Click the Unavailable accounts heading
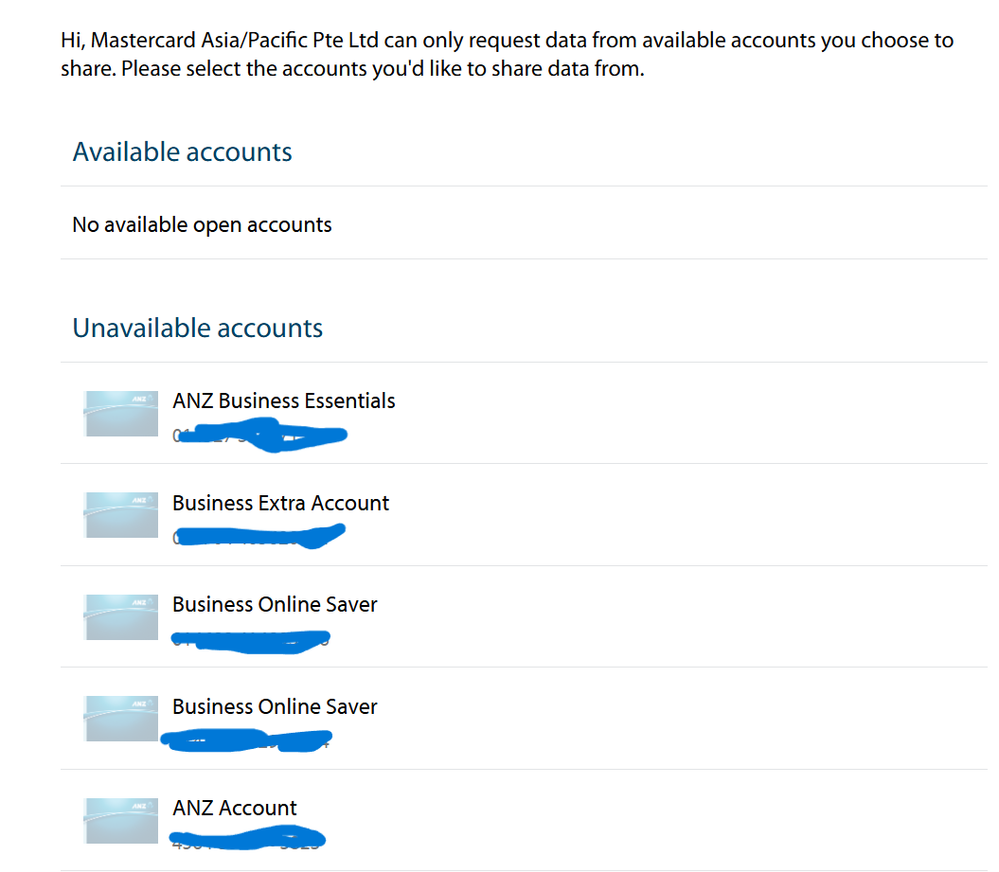This screenshot has width=999, height=872. tap(198, 328)
